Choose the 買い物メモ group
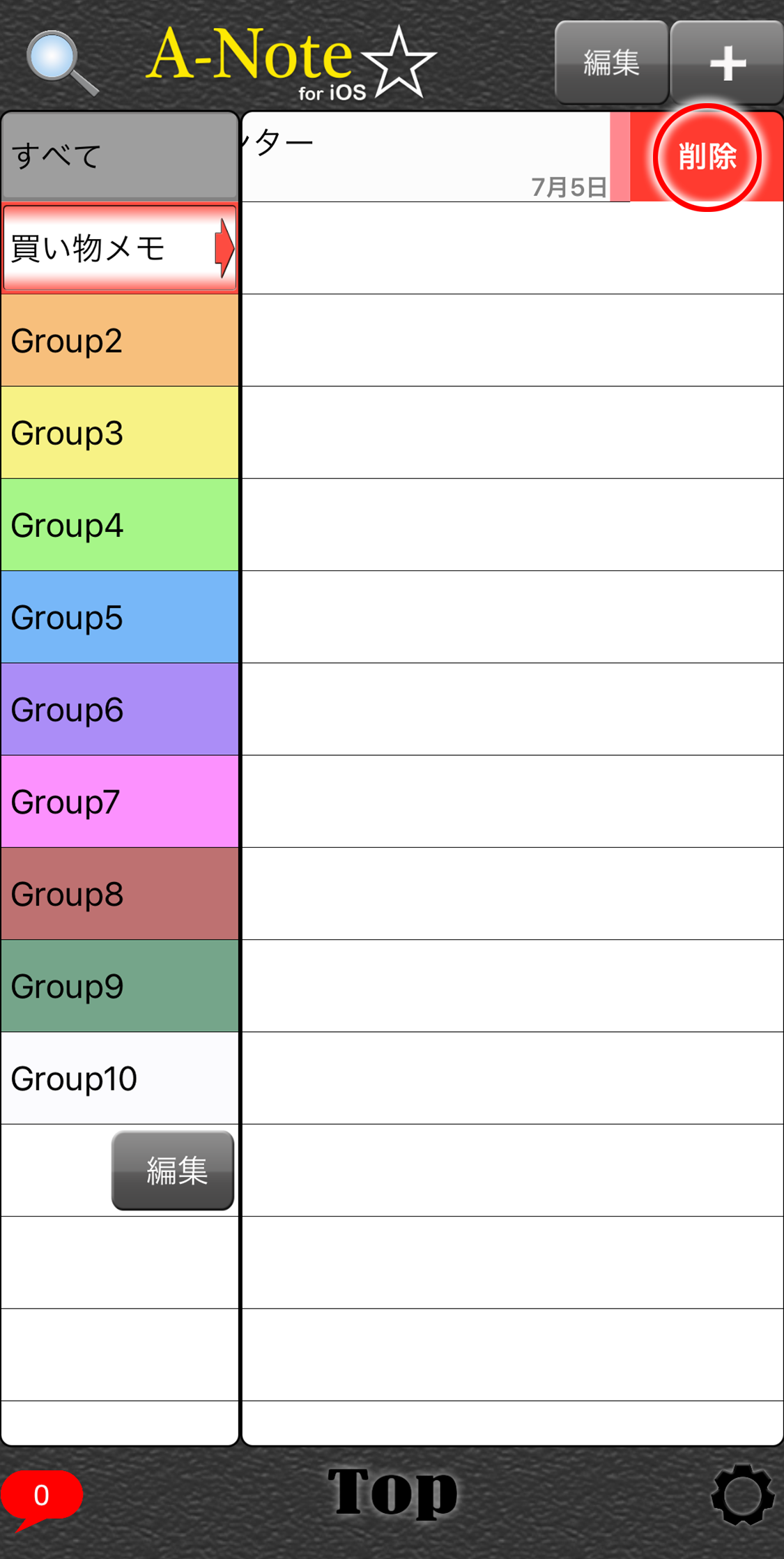784x1559 pixels. coord(120,248)
